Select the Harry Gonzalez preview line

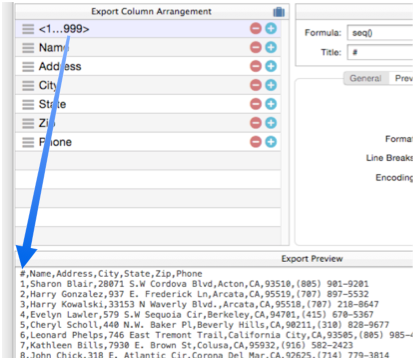[194, 294]
